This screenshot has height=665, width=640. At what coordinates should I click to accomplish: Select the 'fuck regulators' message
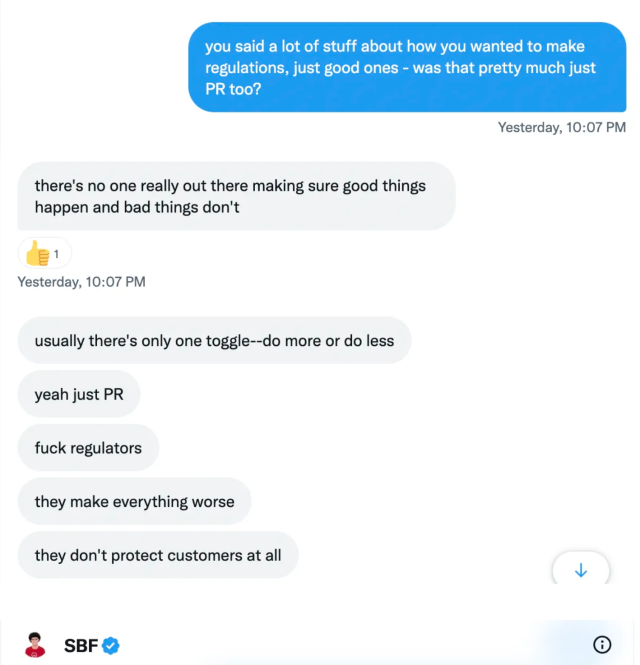(x=88, y=448)
